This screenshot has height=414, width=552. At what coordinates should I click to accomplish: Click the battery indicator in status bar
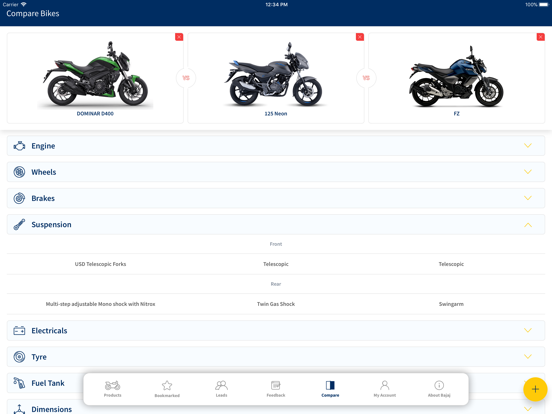pyautogui.click(x=544, y=5)
